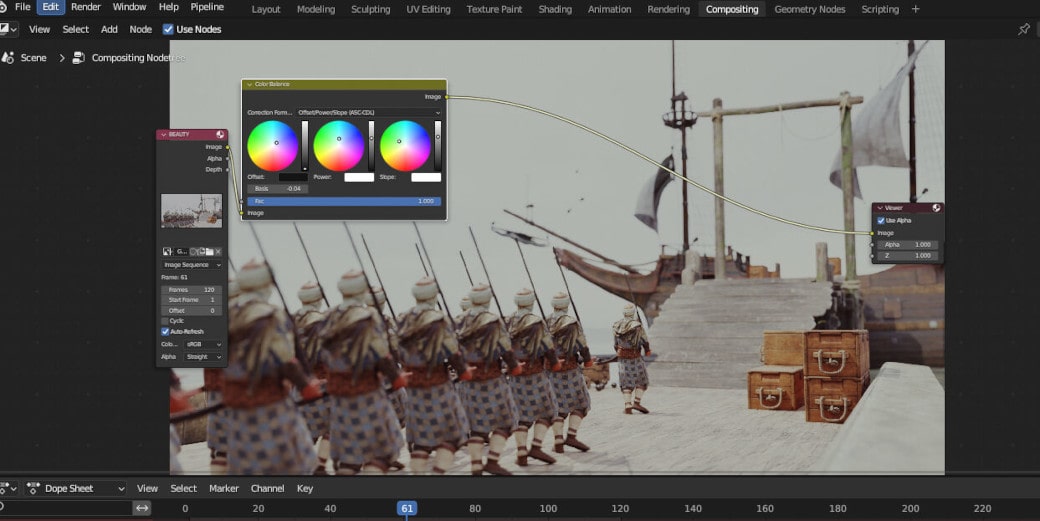
Task: Toggle the Use Alpha checkbox
Action: (x=881, y=221)
